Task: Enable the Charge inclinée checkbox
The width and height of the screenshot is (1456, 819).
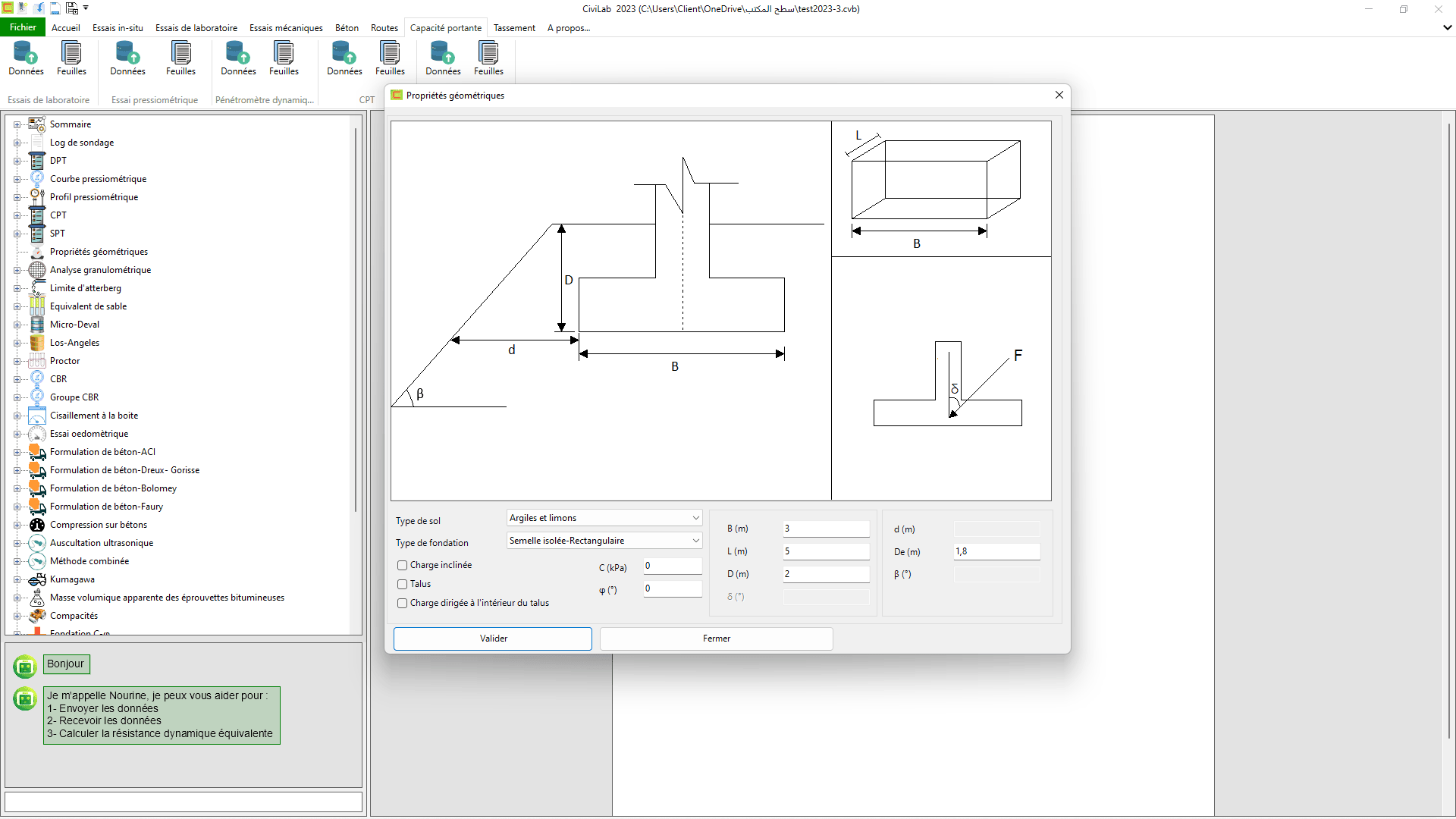Action: [x=403, y=565]
